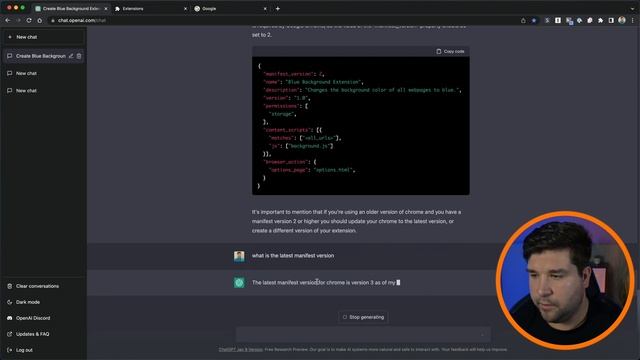Bookmark this page with the star icon
640x360 pixels.
(533, 20)
